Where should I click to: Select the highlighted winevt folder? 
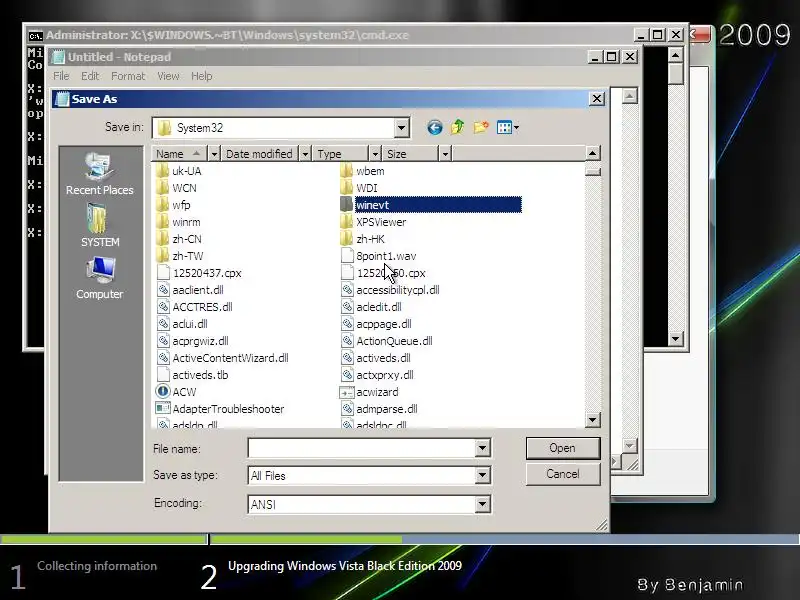430,205
